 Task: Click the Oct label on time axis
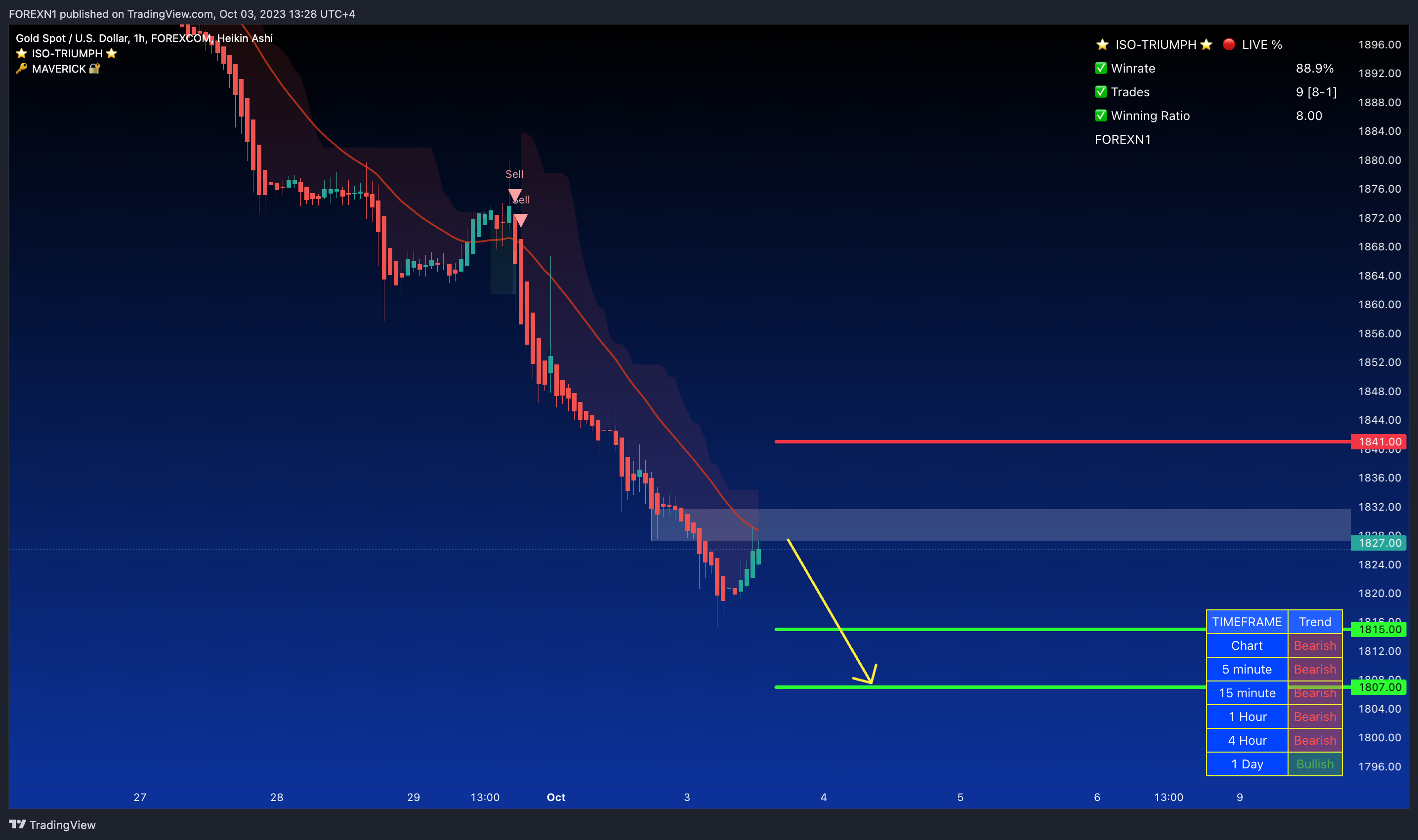tap(556, 797)
